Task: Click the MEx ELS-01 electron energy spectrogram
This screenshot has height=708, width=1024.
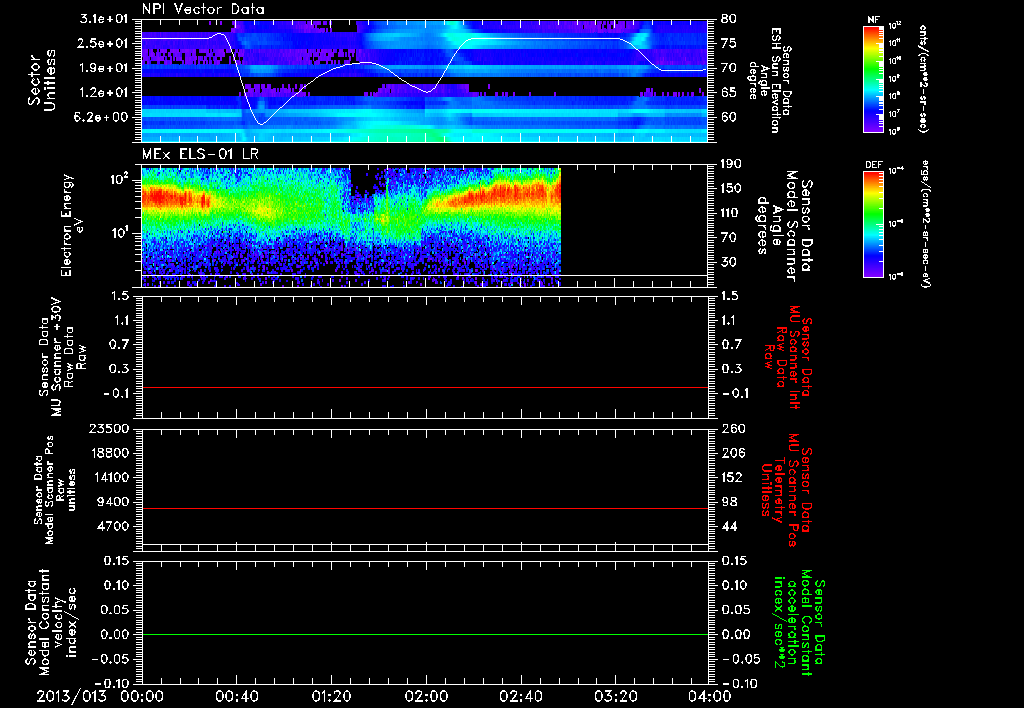Action: (x=351, y=227)
